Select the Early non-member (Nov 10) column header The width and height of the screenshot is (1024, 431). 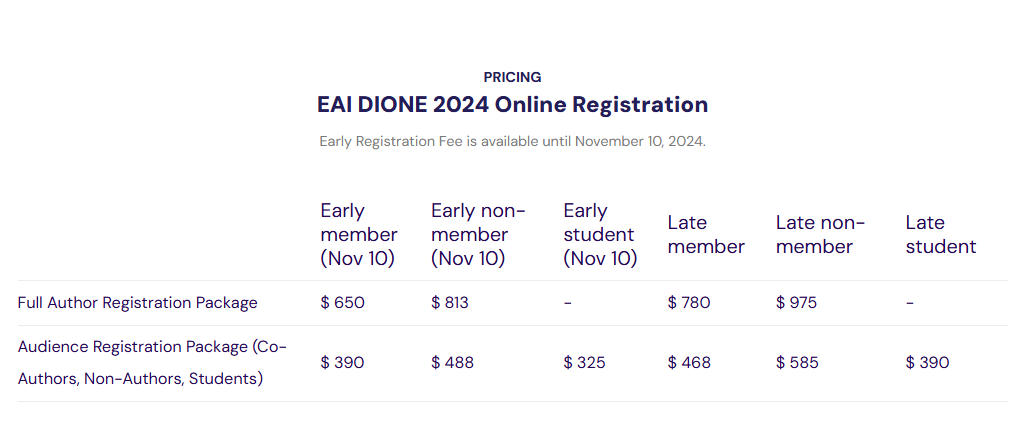[x=478, y=234]
